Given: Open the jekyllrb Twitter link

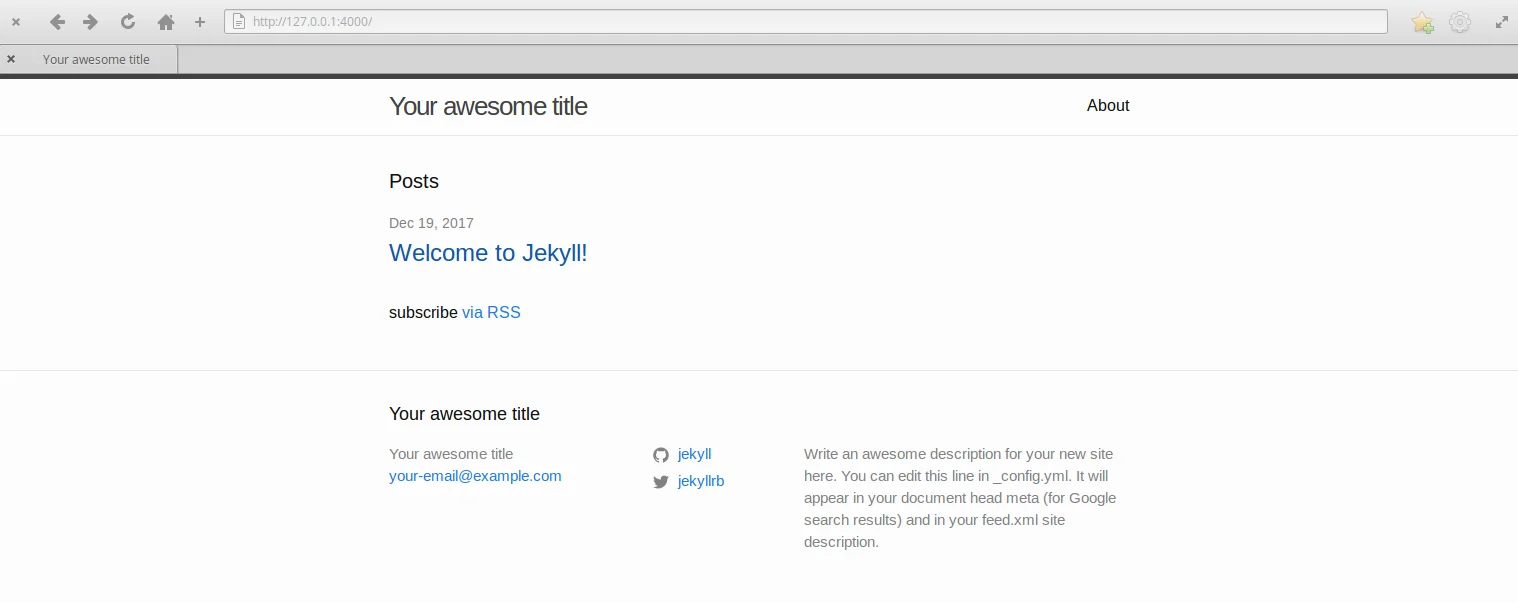Looking at the screenshot, I should 701,481.
